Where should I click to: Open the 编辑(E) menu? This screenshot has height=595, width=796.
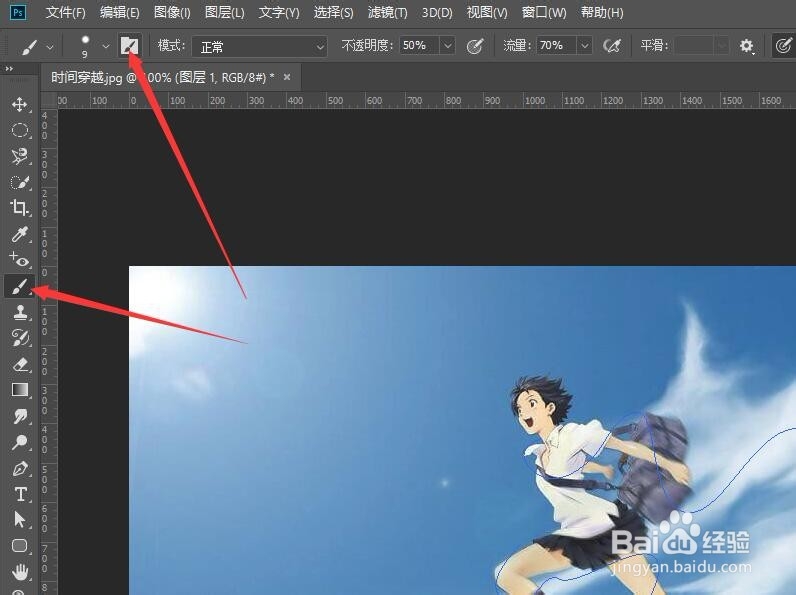coord(120,13)
